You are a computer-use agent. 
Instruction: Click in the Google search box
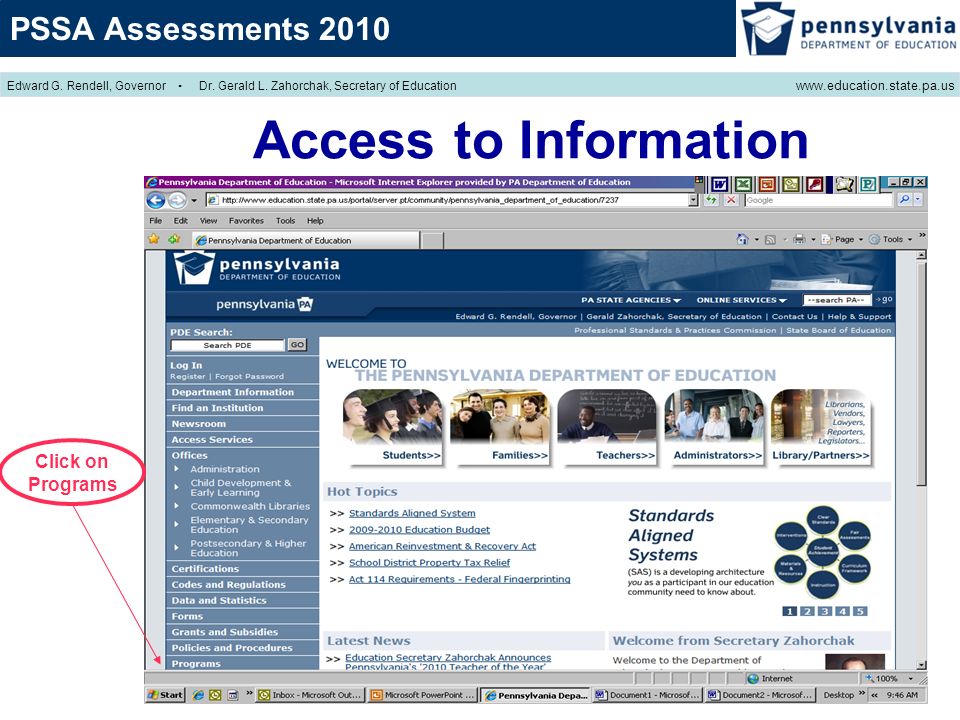819,200
